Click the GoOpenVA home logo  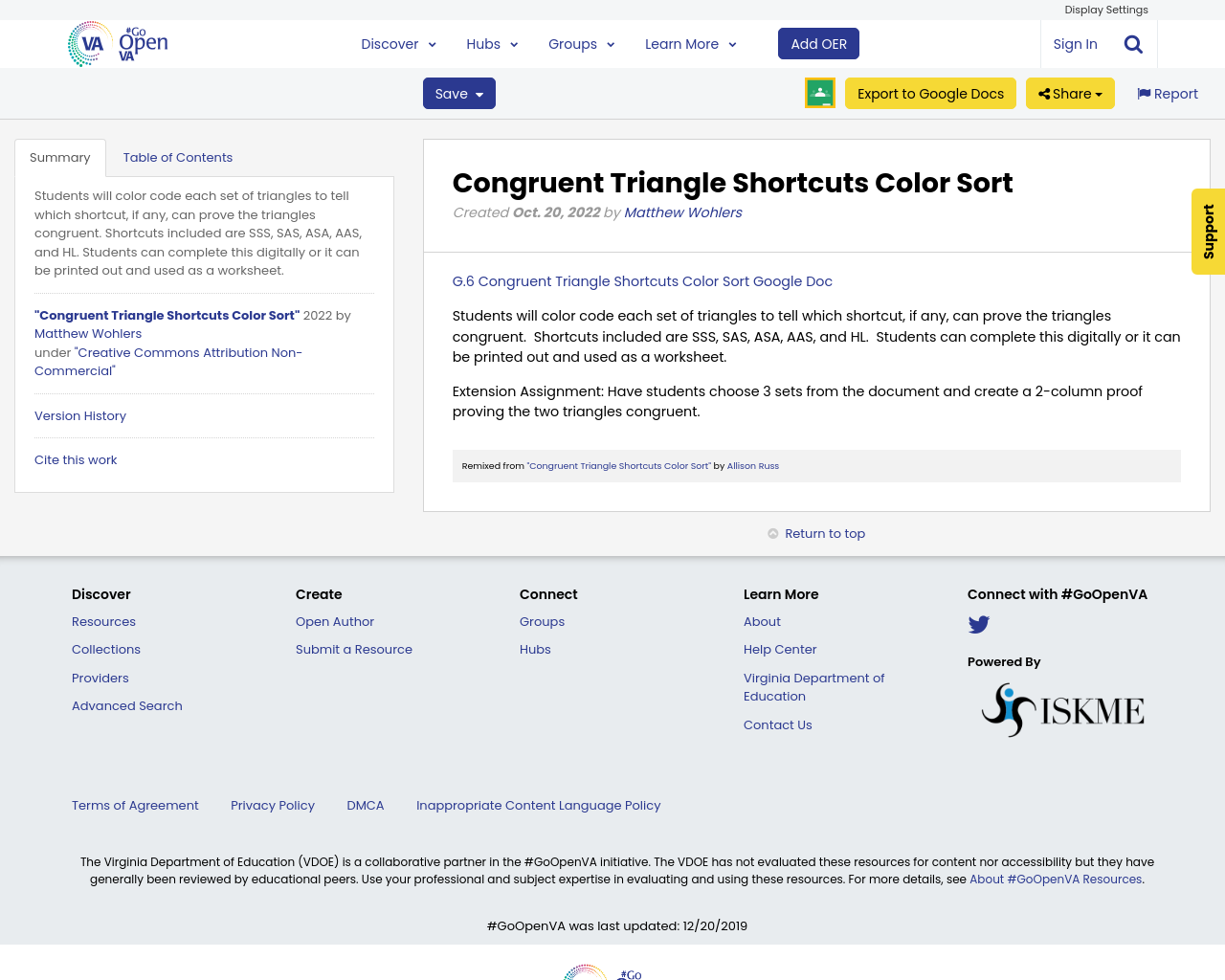click(115, 42)
